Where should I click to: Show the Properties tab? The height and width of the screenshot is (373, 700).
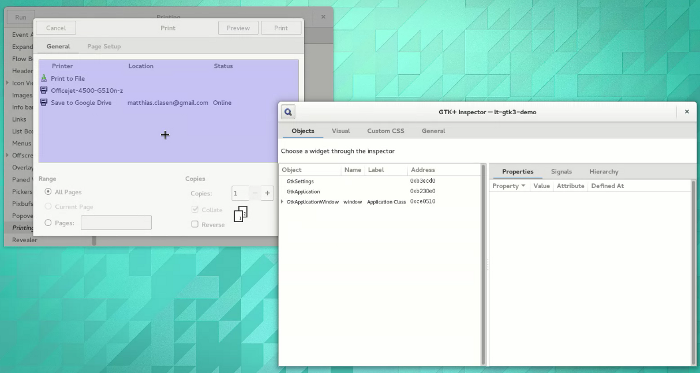coord(518,172)
